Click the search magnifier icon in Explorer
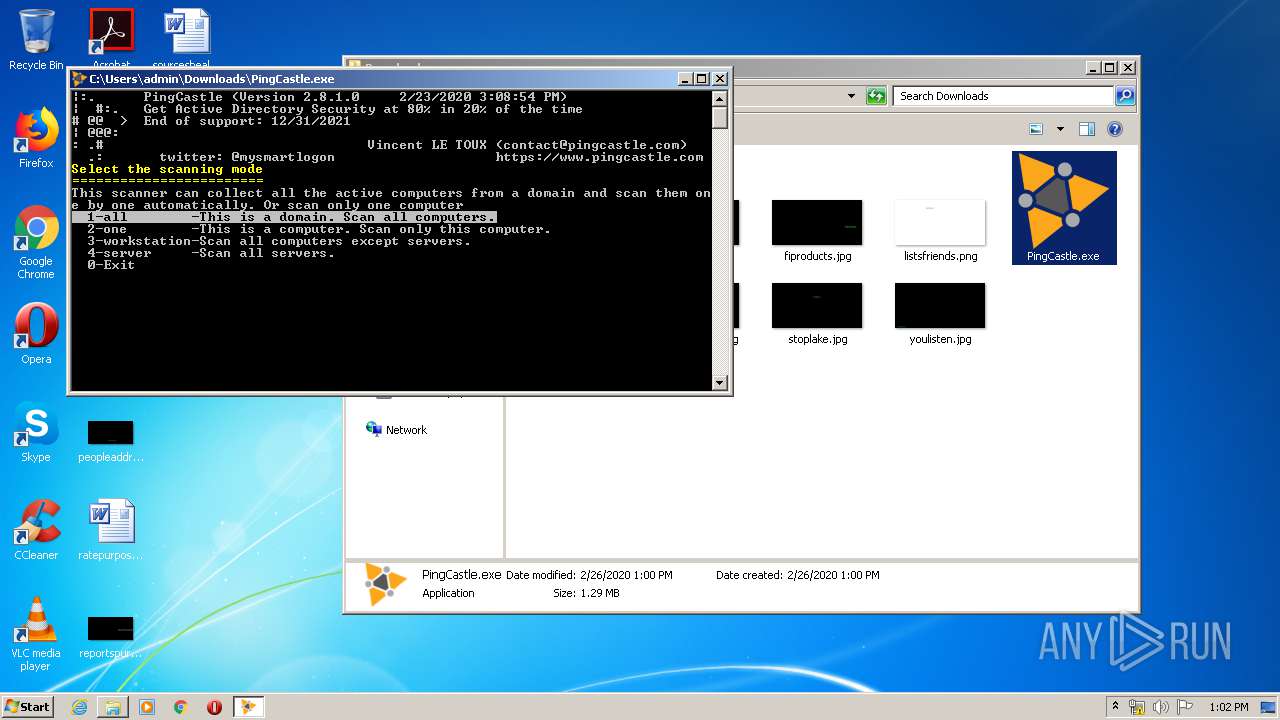 click(1125, 96)
